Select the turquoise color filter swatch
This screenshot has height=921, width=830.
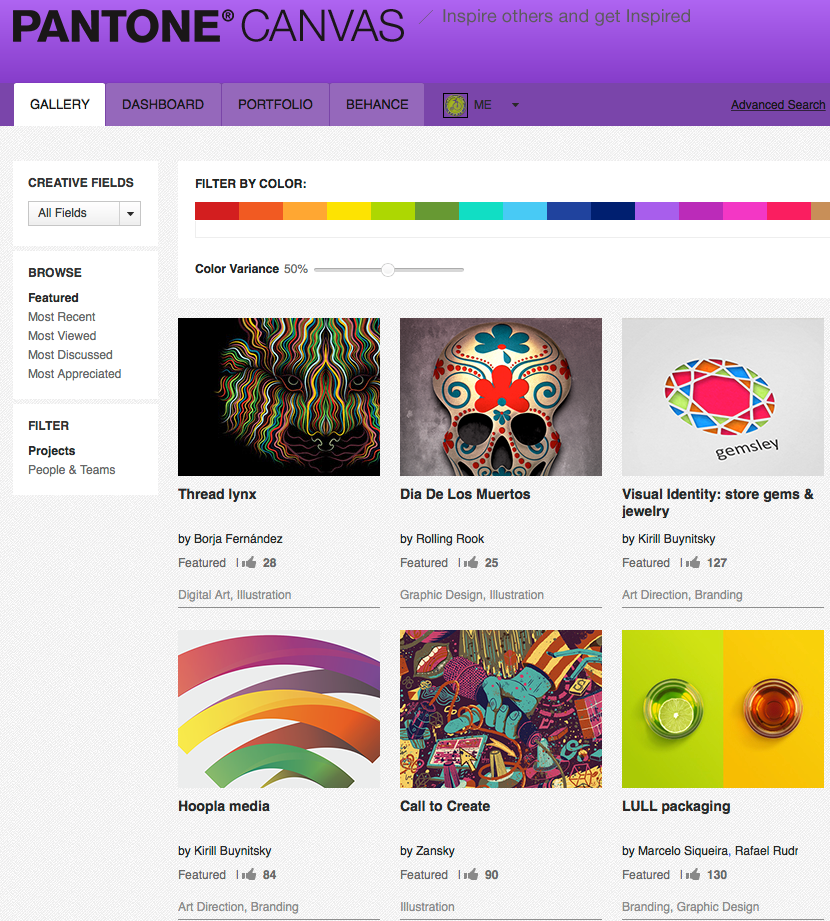[481, 211]
